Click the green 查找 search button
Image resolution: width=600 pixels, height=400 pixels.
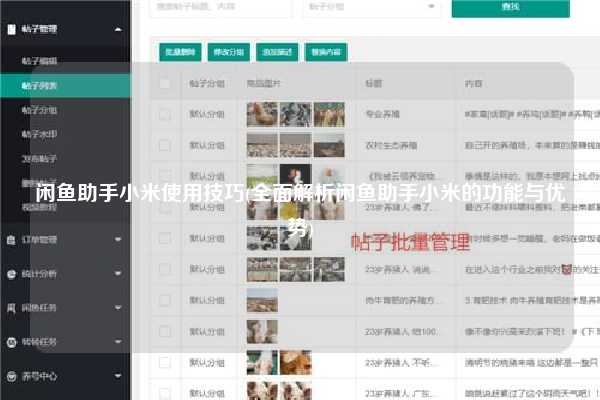point(510,7)
